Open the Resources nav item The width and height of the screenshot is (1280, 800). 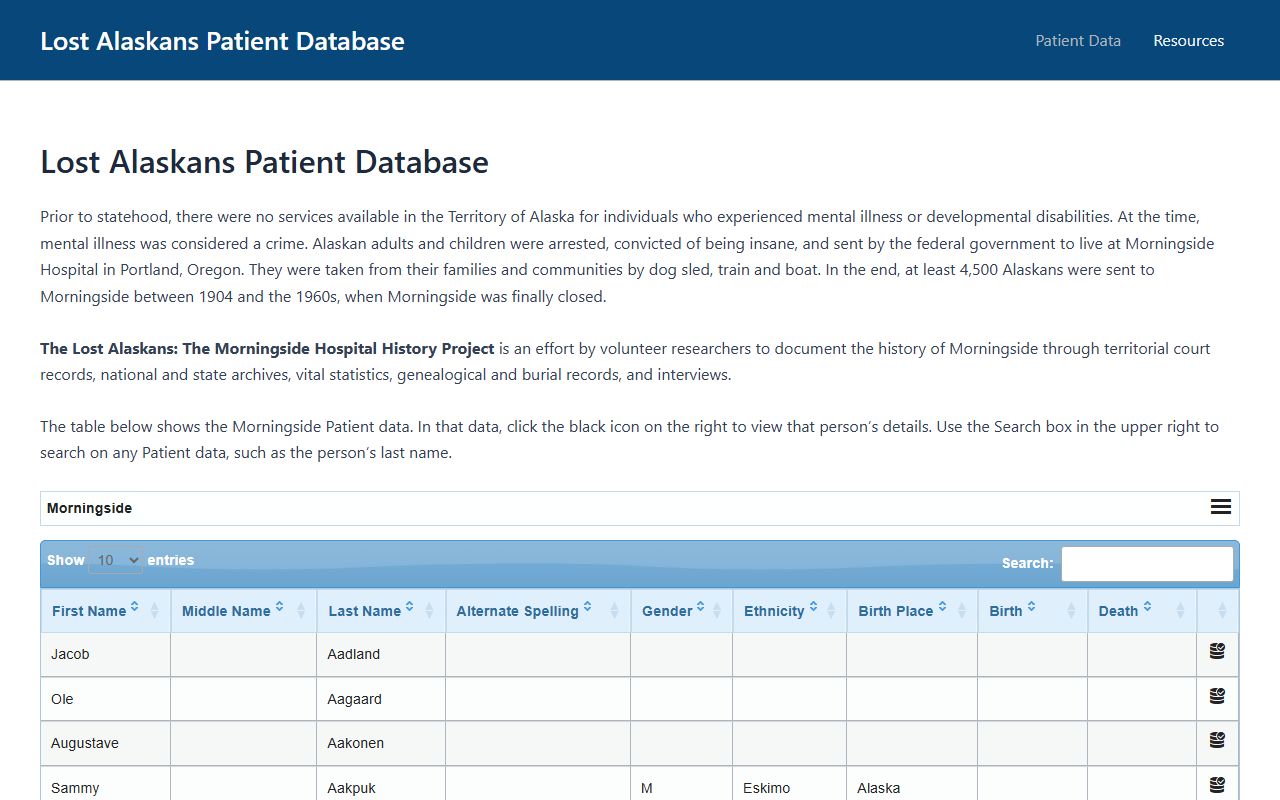1189,41
